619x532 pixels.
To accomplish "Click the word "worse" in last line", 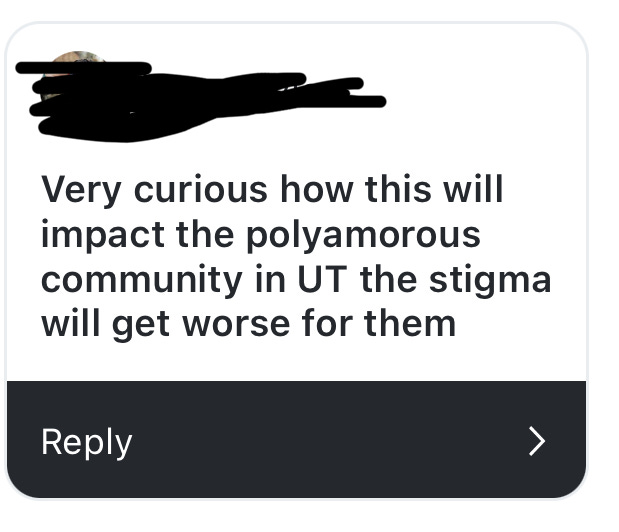I will tap(236, 325).
